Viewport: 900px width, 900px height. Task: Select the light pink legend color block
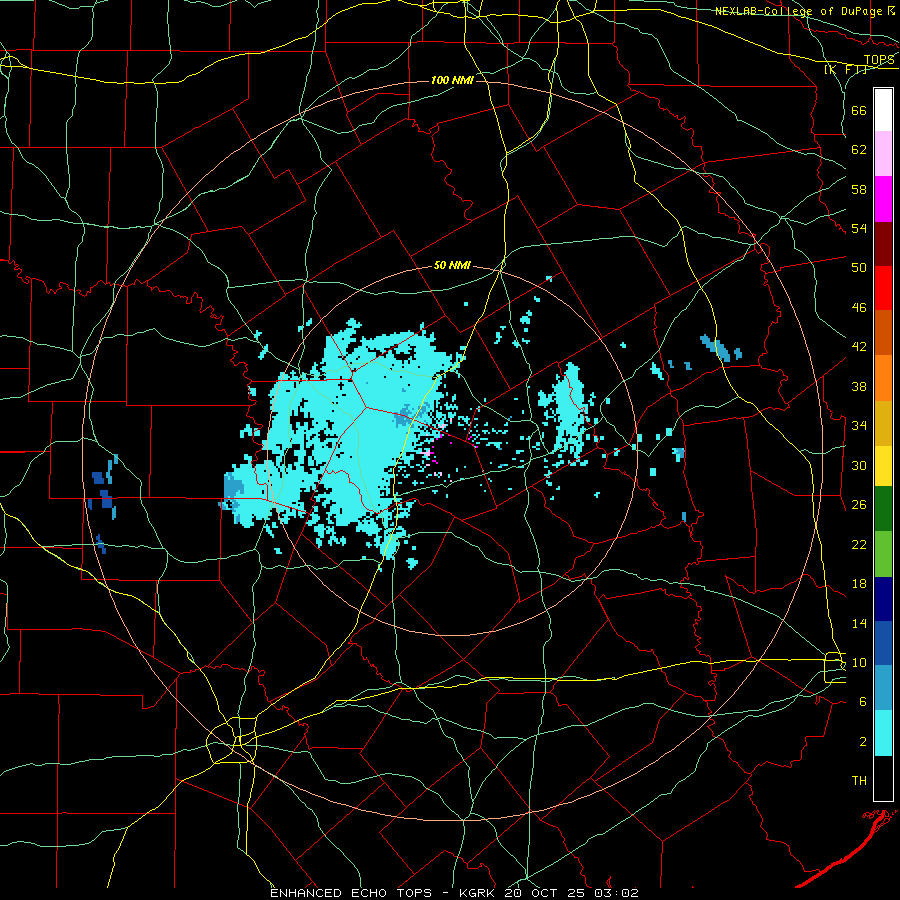(883, 154)
